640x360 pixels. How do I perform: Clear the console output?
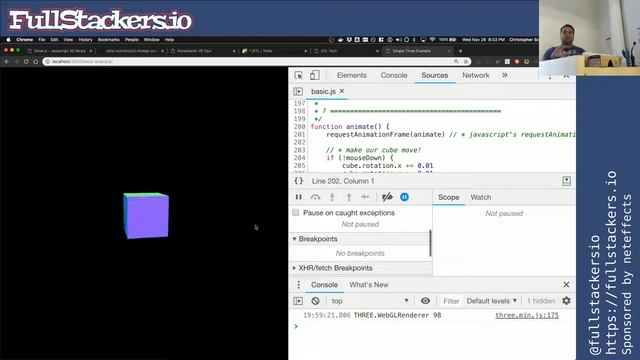(x=315, y=301)
